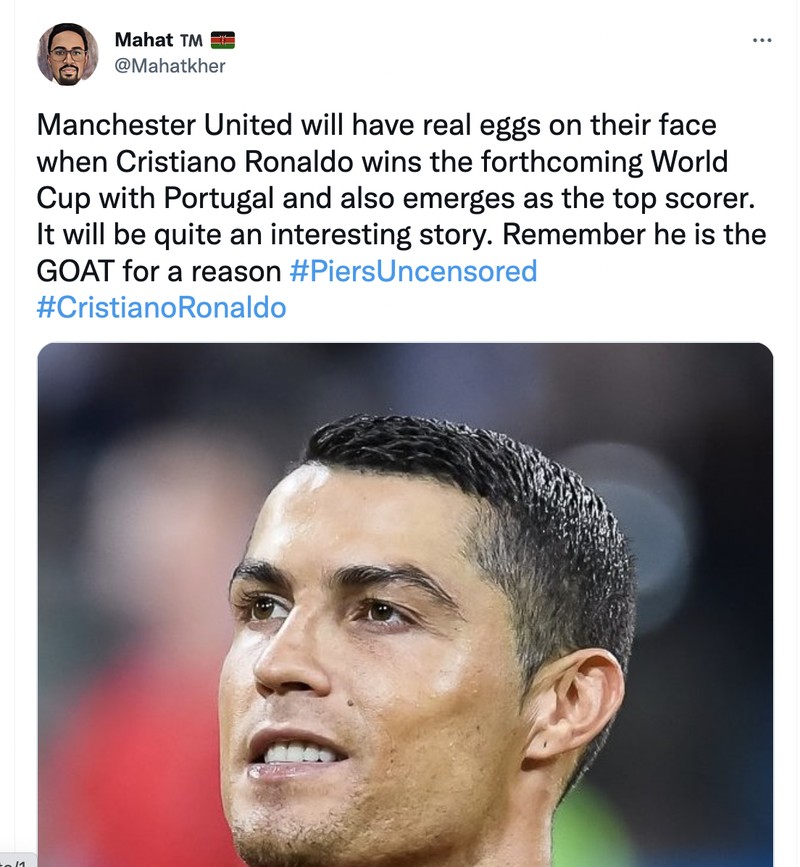
Task: Expand the tweet via the ellipsis dropdown
Action: (762, 38)
